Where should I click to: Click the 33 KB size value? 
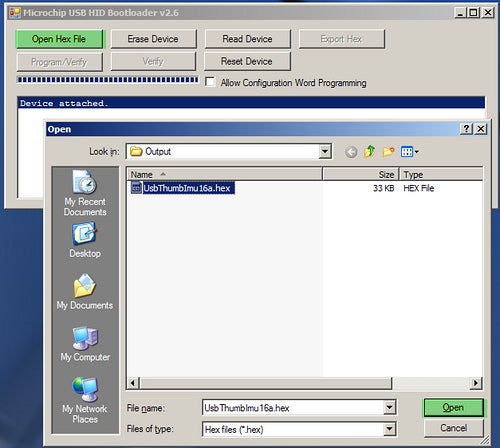pyautogui.click(x=383, y=188)
